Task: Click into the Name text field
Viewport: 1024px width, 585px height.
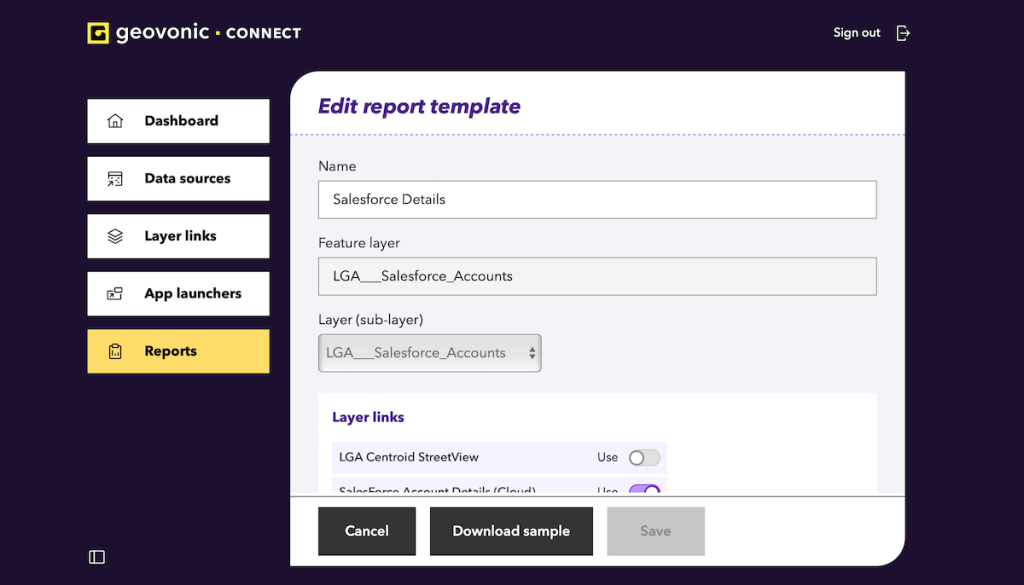Action: tap(597, 199)
